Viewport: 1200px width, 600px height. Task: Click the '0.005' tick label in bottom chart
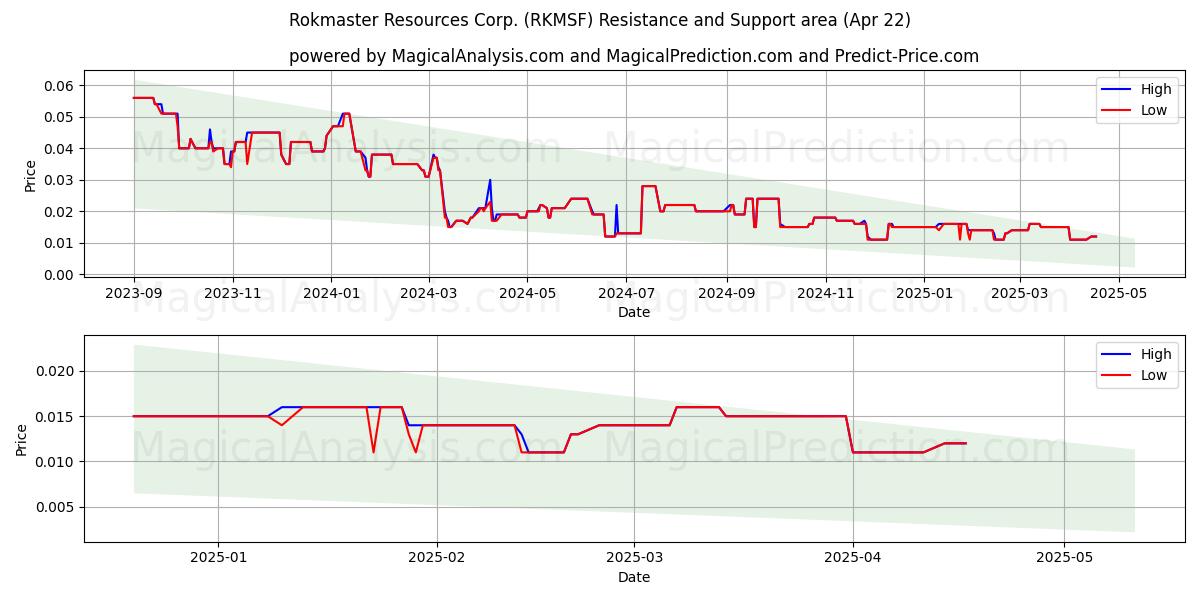(57, 507)
